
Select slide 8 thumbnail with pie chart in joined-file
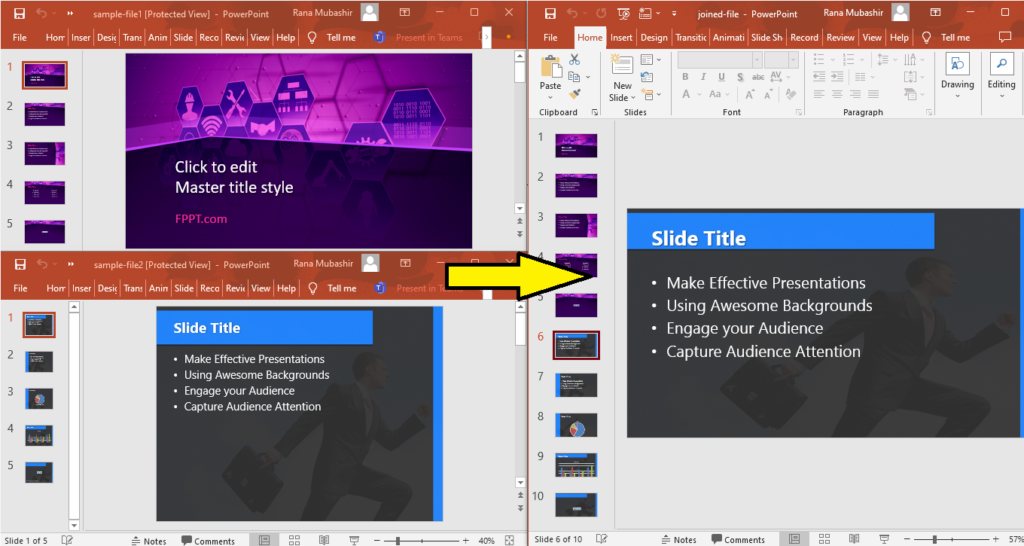(x=576, y=424)
